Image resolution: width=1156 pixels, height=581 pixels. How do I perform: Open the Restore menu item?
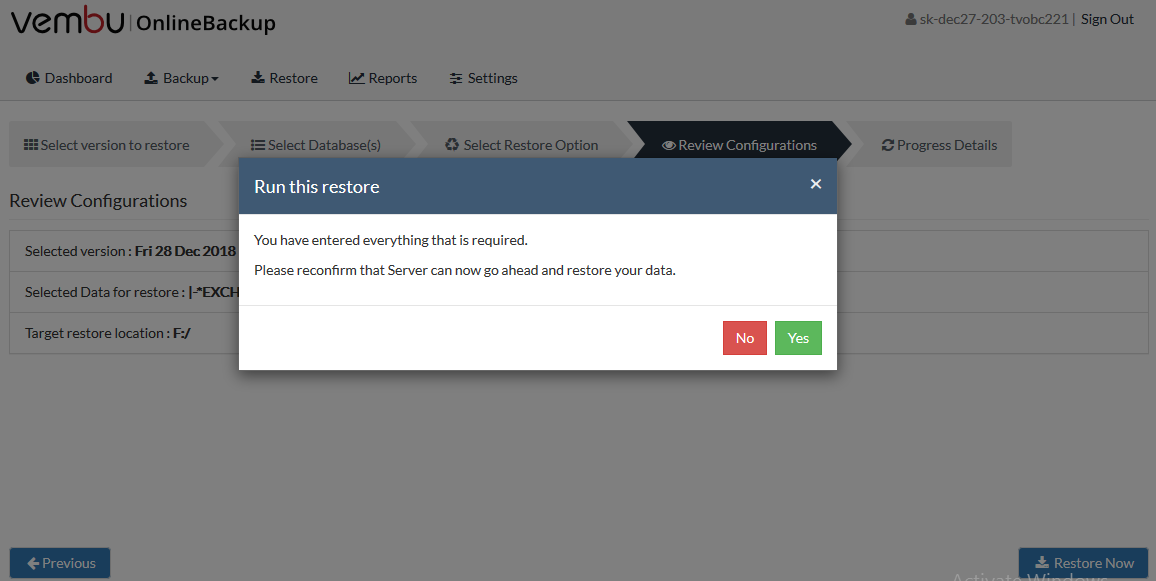click(285, 78)
